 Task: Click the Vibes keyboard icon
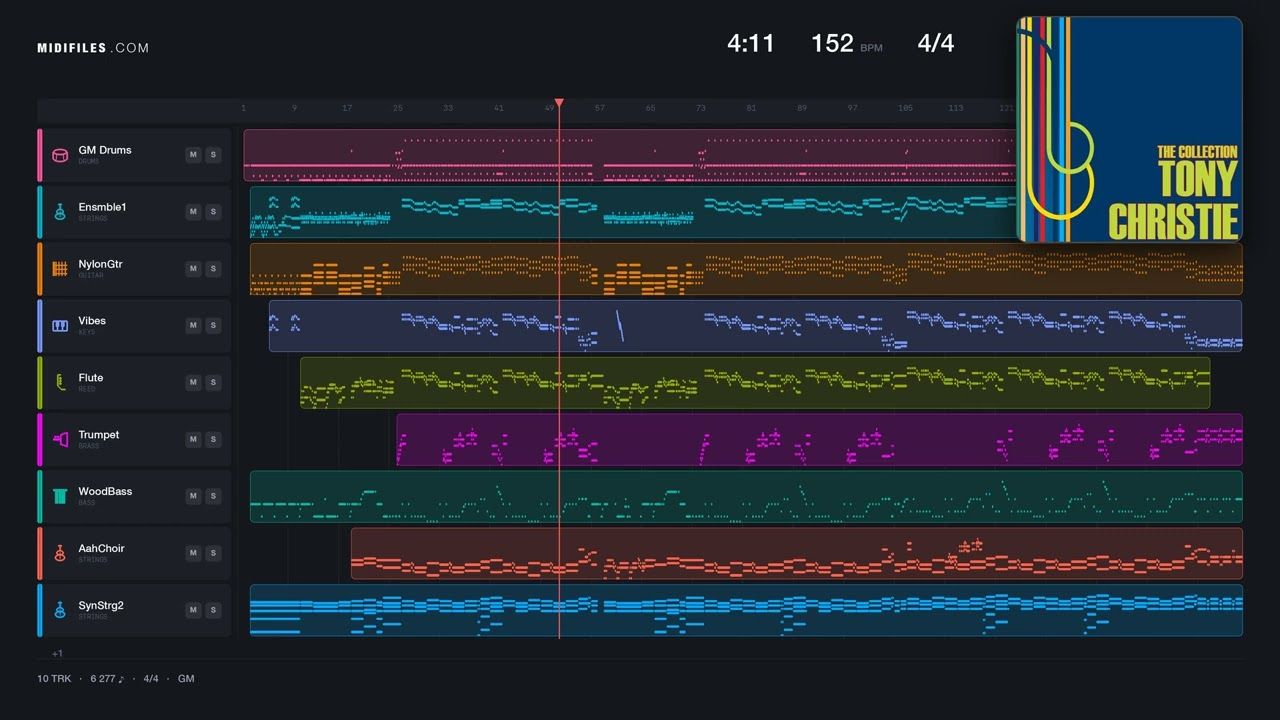point(60,326)
